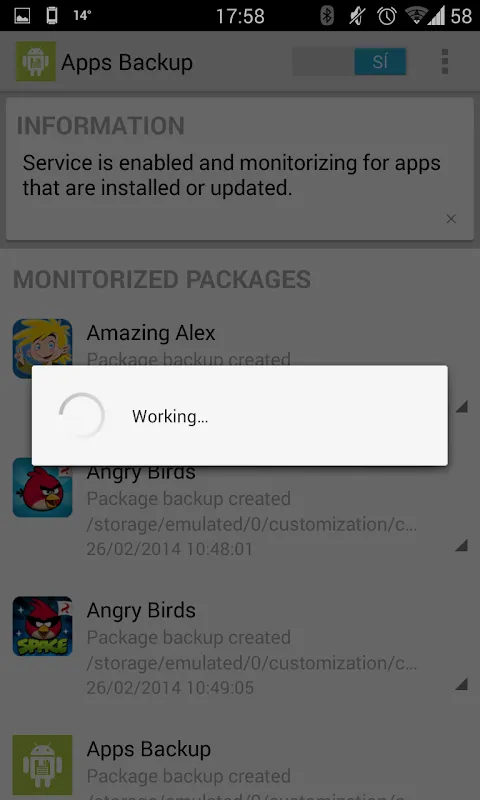Open the three-dot overflow menu

(x=445, y=62)
